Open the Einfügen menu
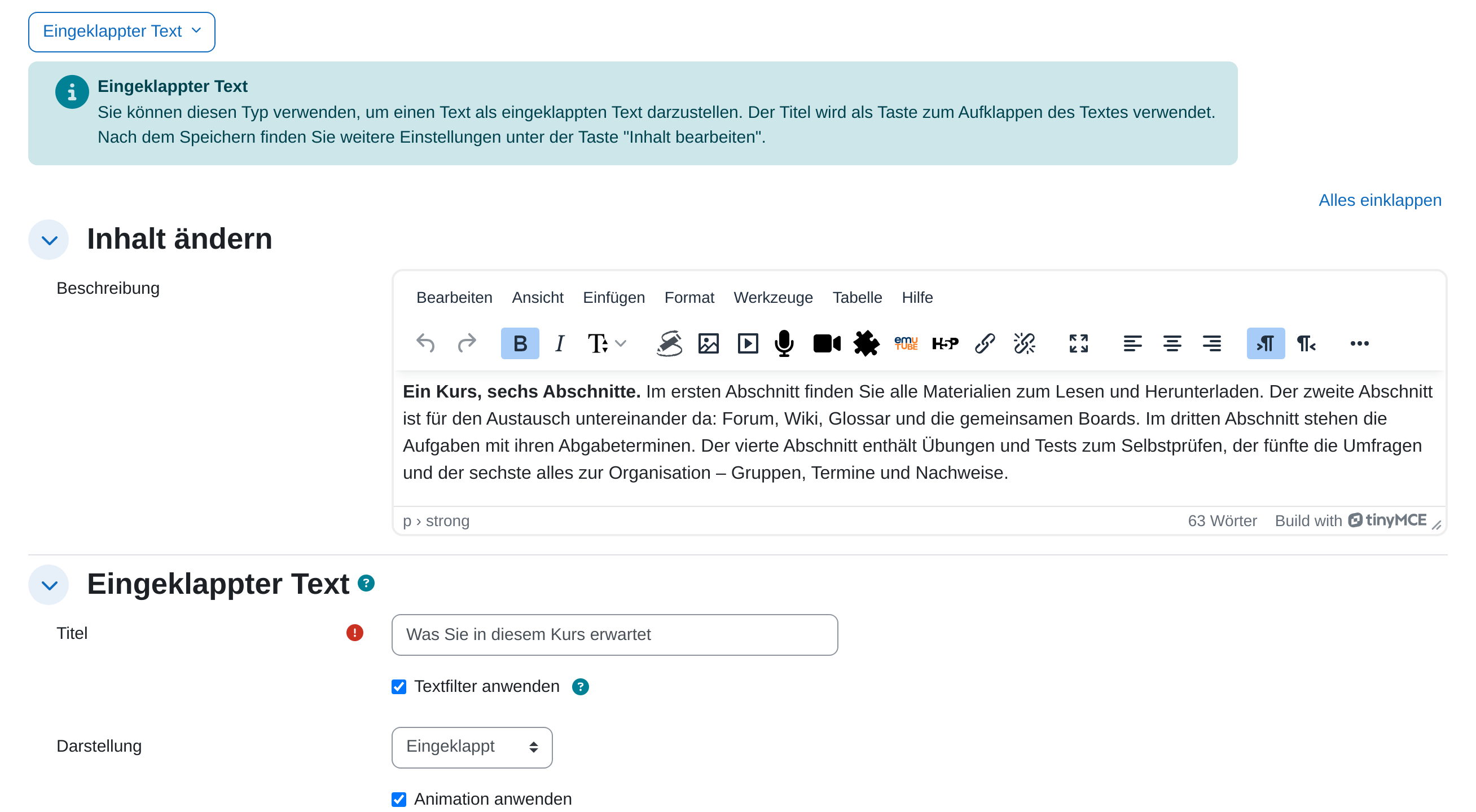The width and height of the screenshot is (1476, 812). (614, 298)
